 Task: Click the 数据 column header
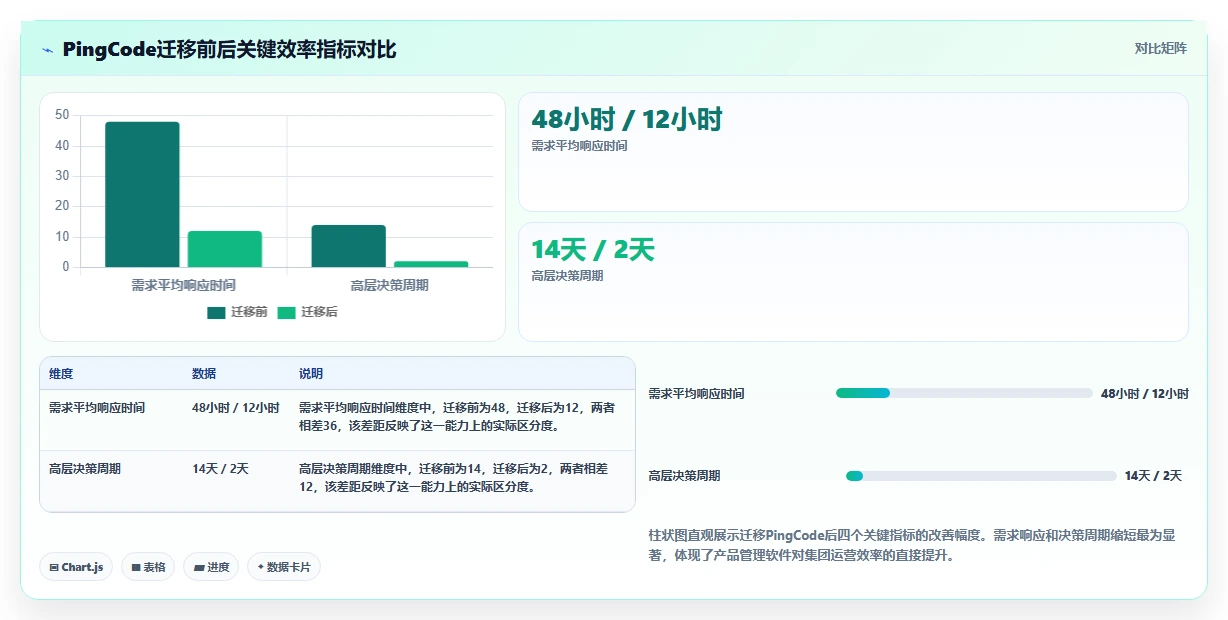click(x=204, y=374)
